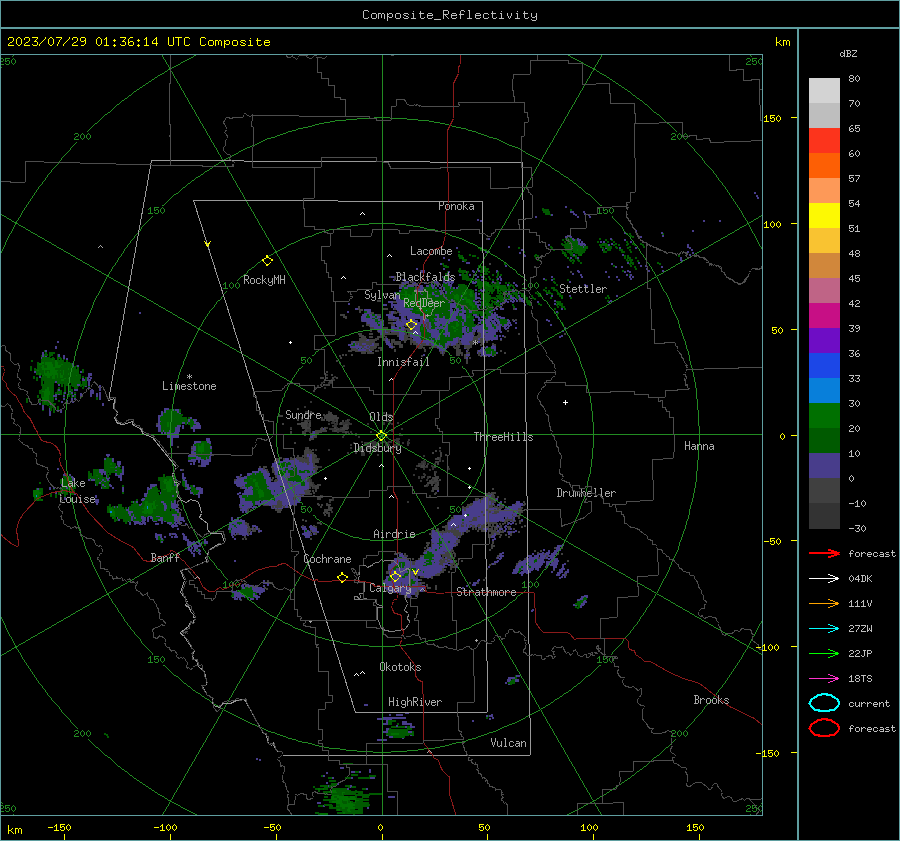Click the yellow diamond marker at Calgary

pyautogui.click(x=395, y=576)
